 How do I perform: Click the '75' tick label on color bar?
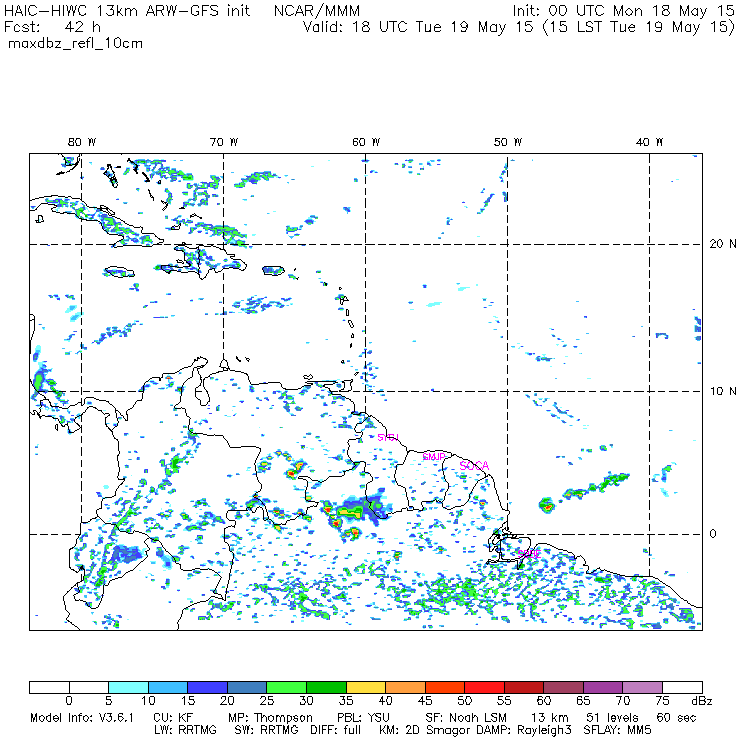(662, 701)
